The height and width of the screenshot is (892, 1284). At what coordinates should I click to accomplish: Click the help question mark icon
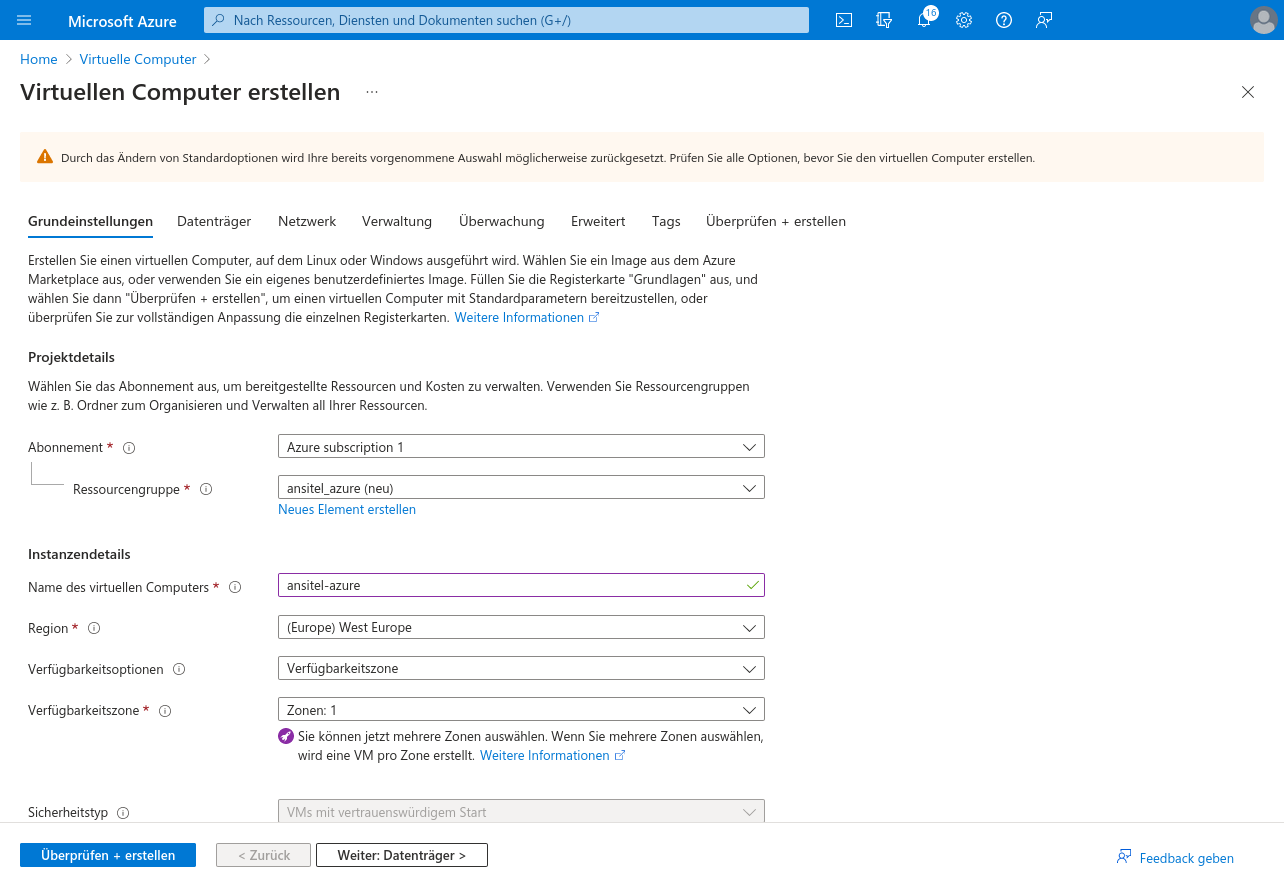(1004, 20)
